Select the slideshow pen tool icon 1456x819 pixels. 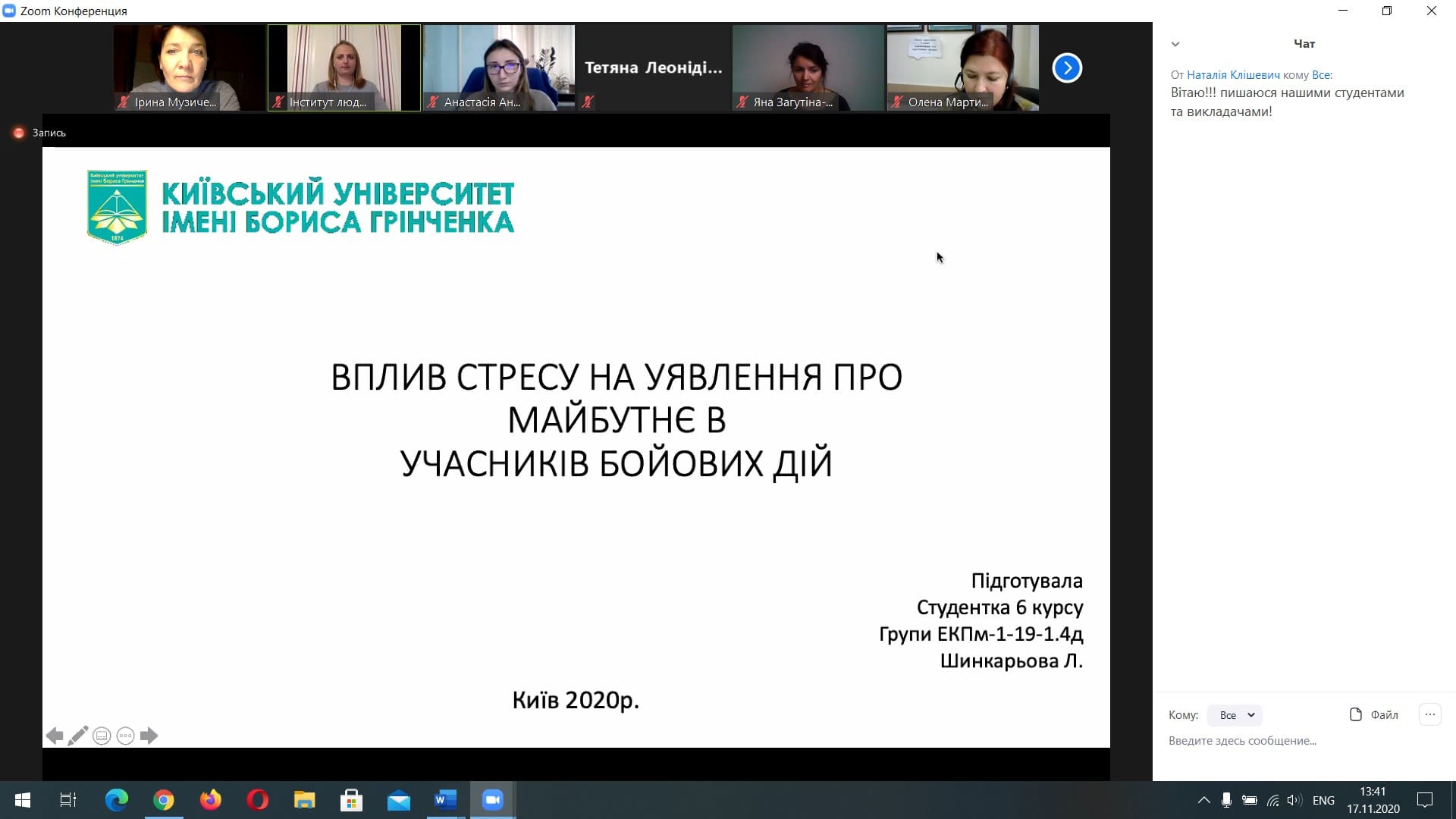78,736
